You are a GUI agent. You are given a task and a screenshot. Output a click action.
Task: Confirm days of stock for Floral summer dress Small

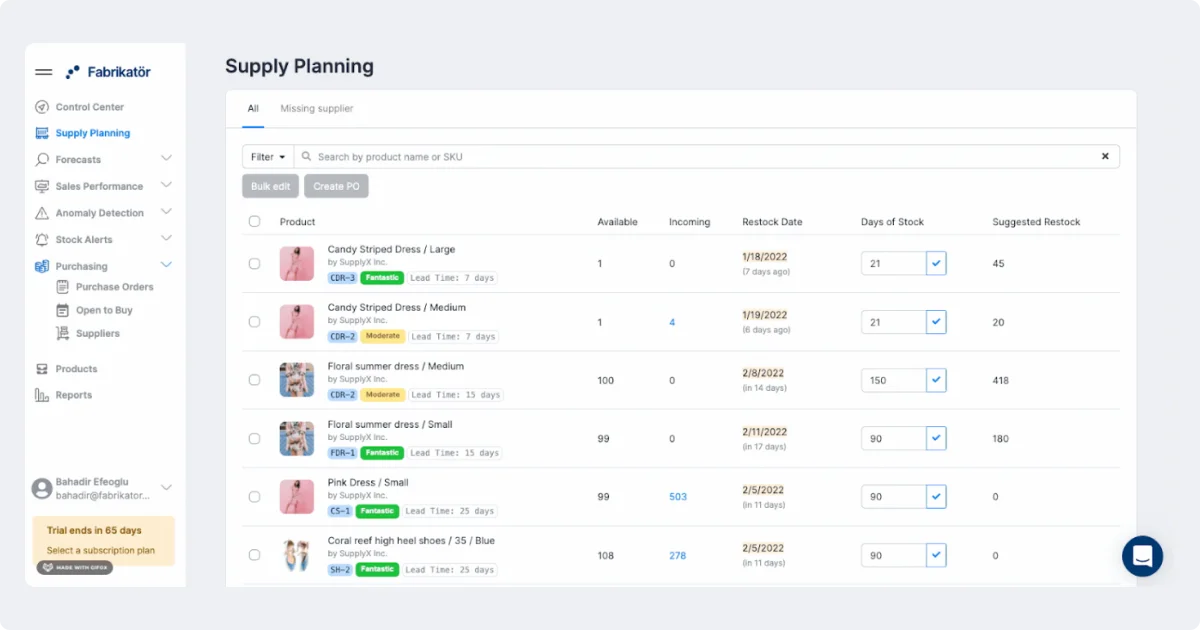click(936, 439)
